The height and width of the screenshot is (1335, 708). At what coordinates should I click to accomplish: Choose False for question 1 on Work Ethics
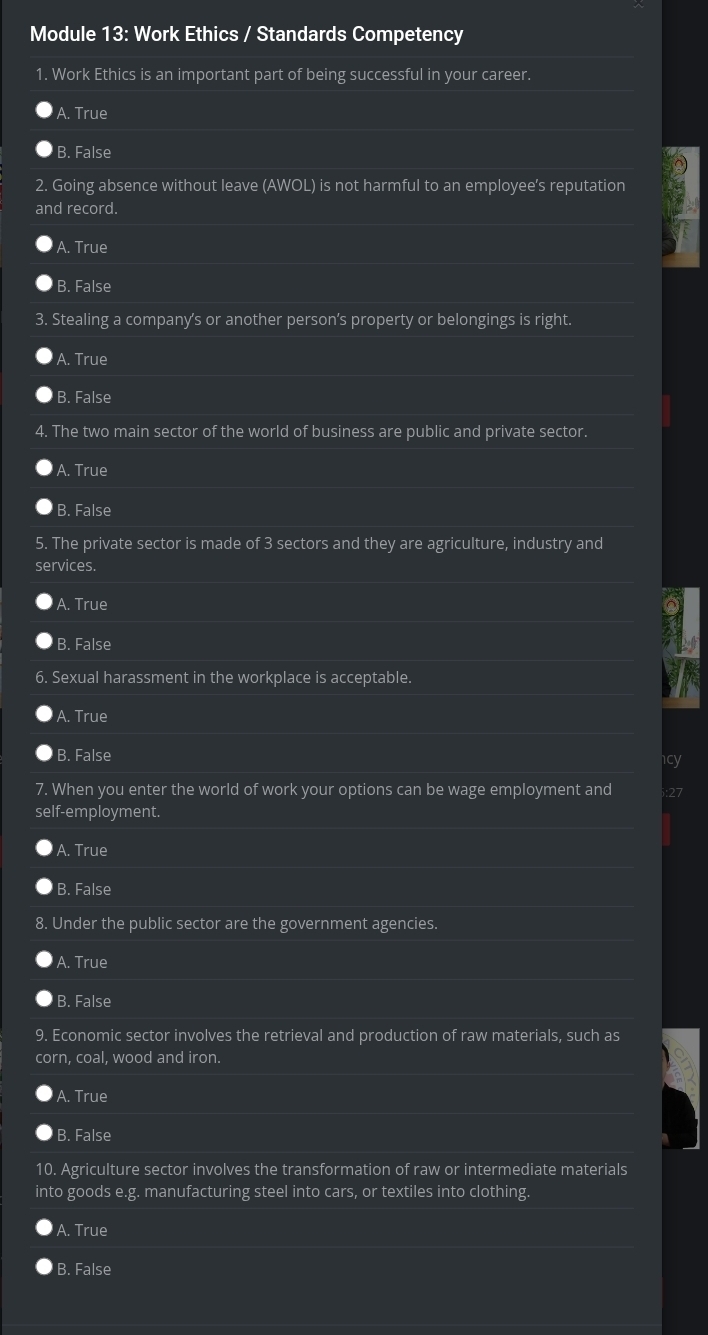tap(44, 149)
